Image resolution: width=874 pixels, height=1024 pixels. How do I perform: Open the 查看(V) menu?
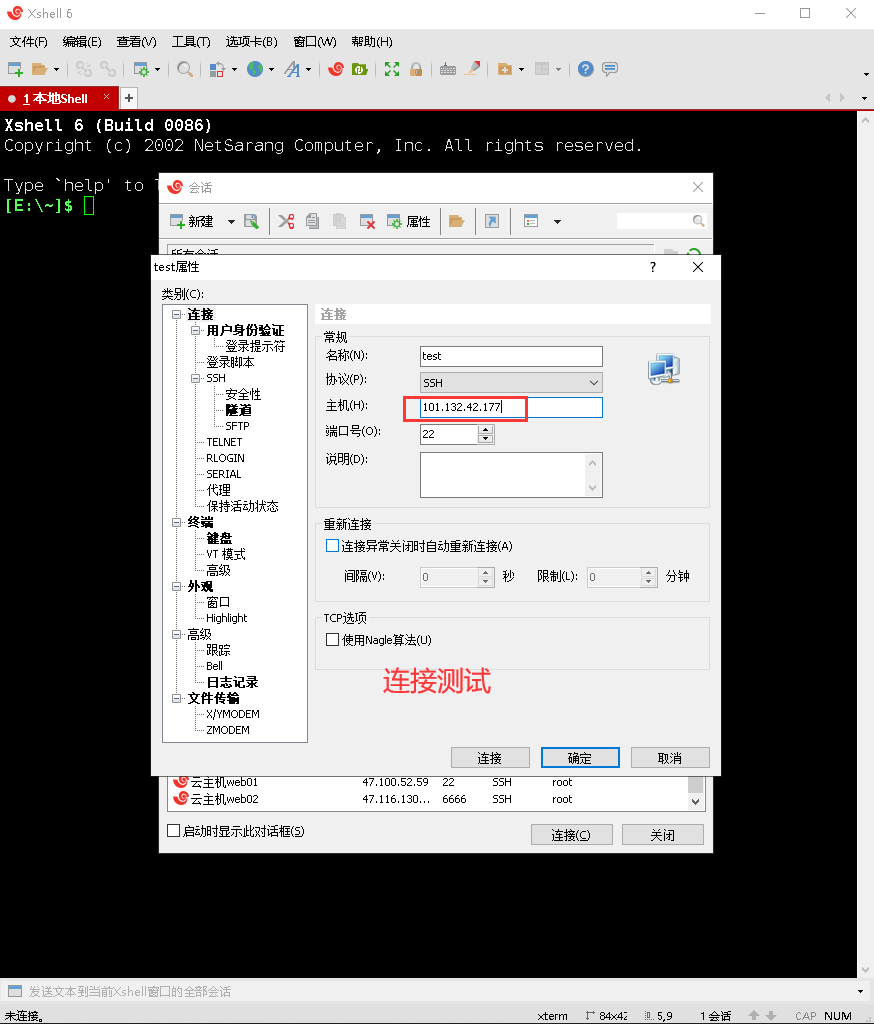pos(137,42)
